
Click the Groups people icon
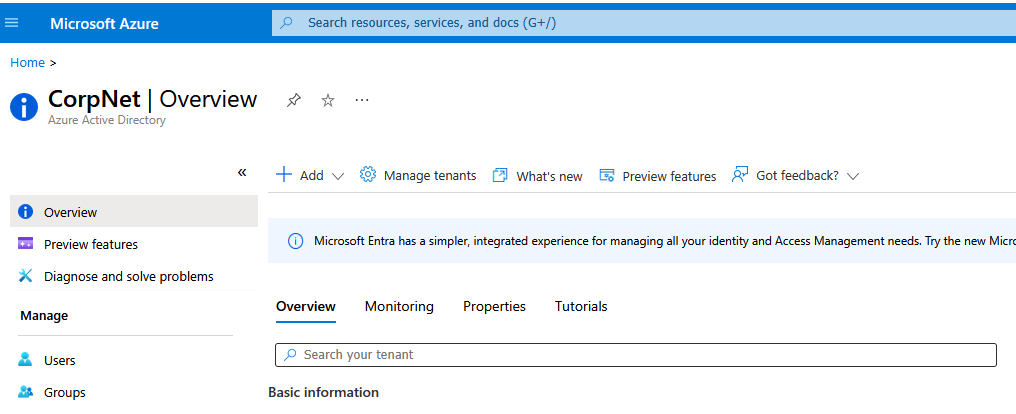25,392
